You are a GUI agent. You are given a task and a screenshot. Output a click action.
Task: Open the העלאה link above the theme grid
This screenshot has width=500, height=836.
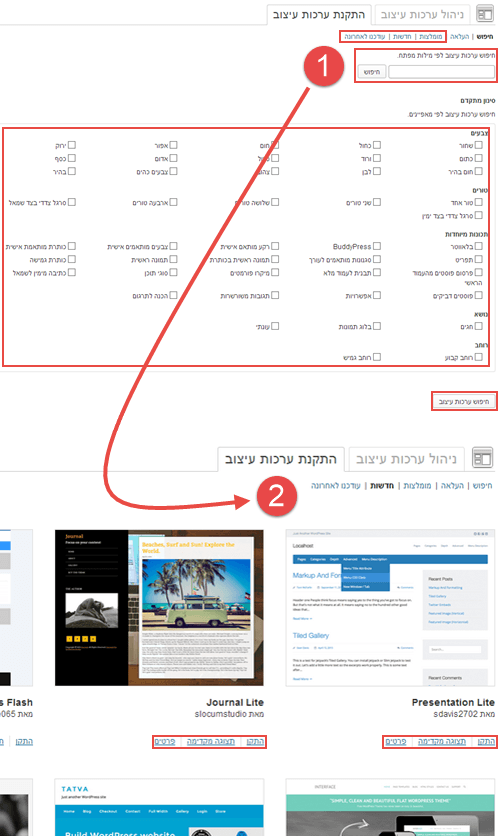coord(452,485)
